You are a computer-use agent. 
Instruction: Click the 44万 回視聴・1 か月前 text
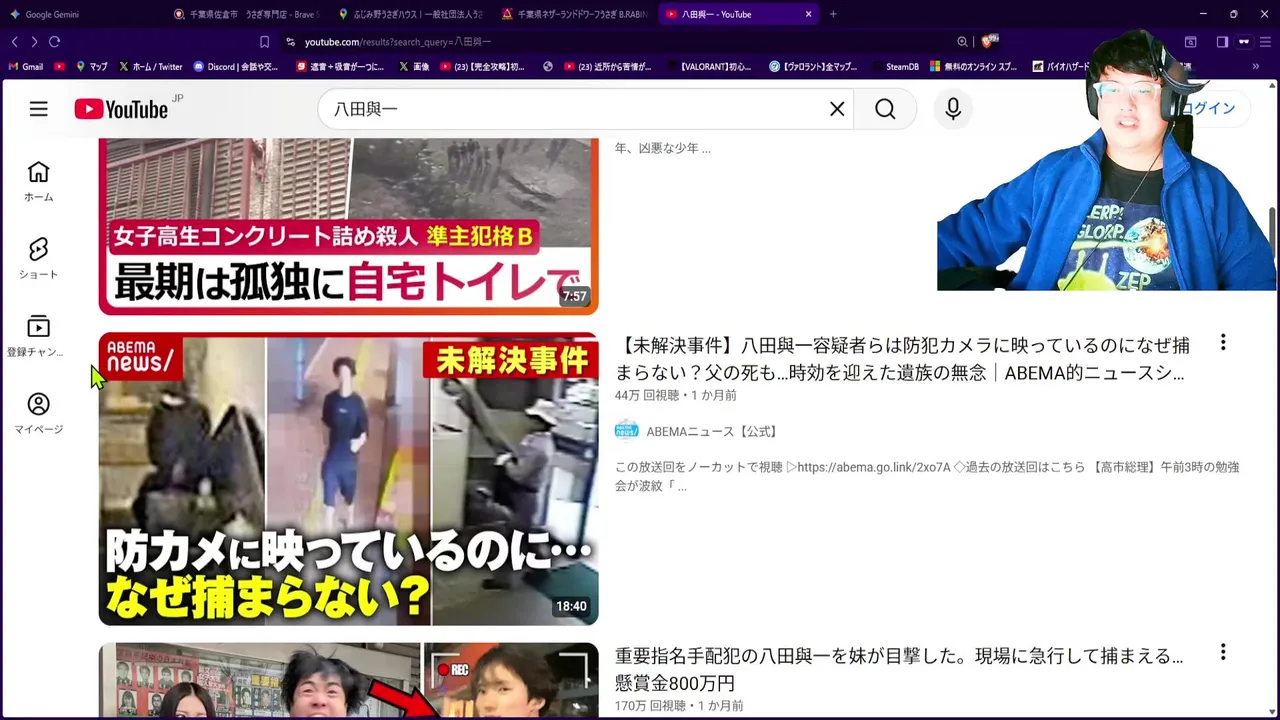tap(675, 395)
